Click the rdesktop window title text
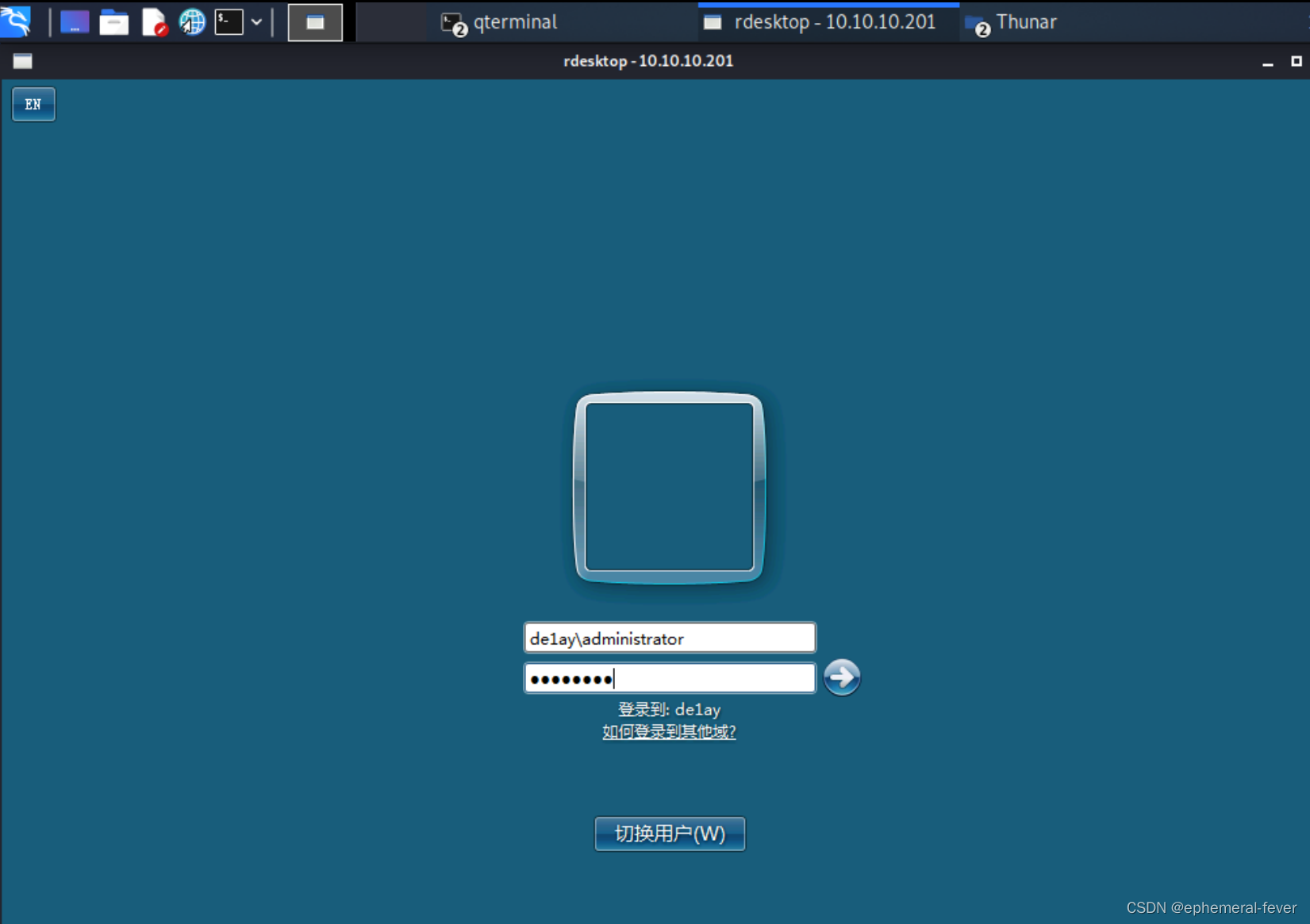1310x924 pixels. (648, 61)
